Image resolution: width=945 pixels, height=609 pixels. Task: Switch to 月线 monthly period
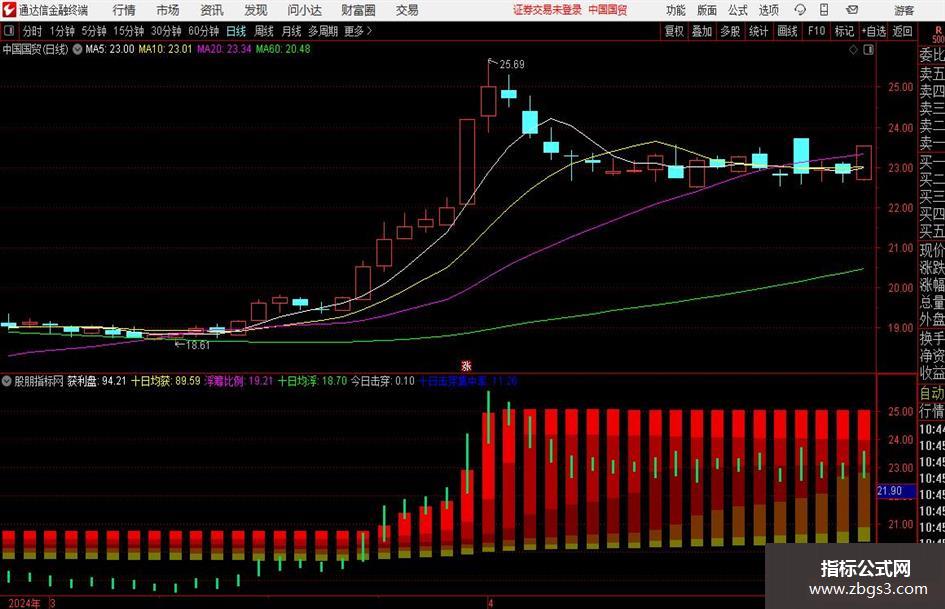[291, 31]
